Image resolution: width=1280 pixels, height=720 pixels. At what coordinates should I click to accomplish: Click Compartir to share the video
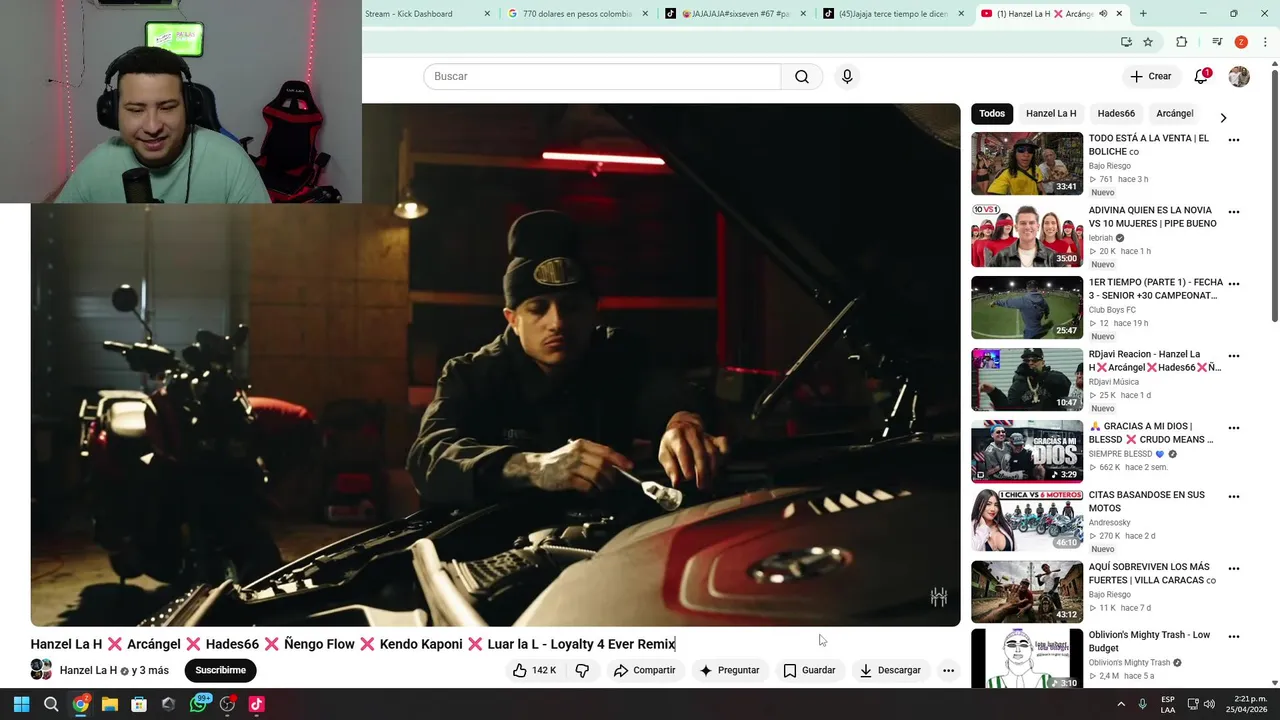pos(645,670)
